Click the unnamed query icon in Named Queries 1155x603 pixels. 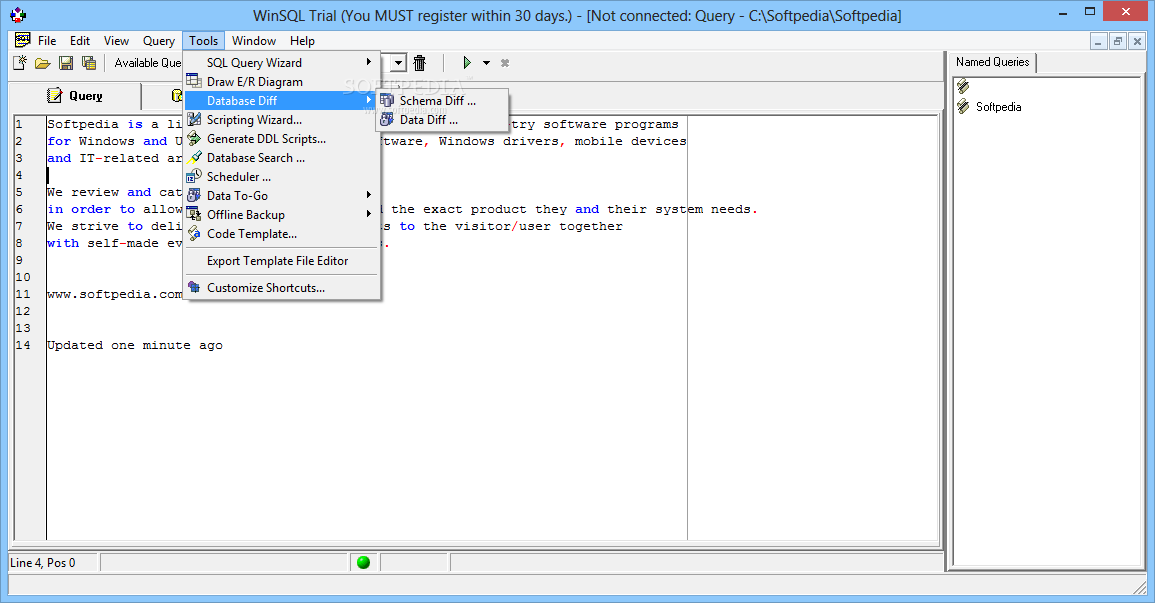[963, 86]
